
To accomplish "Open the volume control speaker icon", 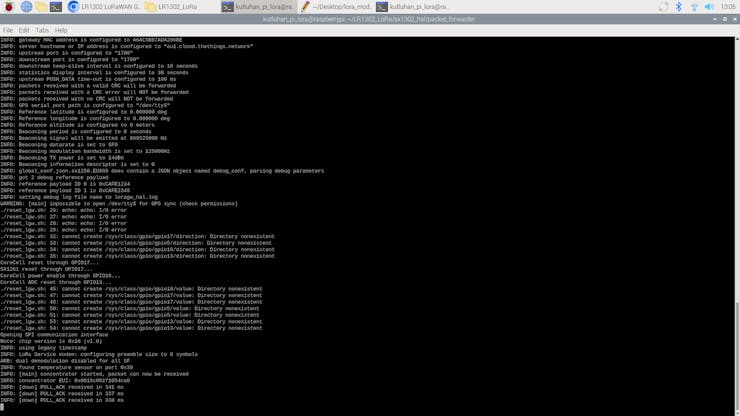I will 709,7.
